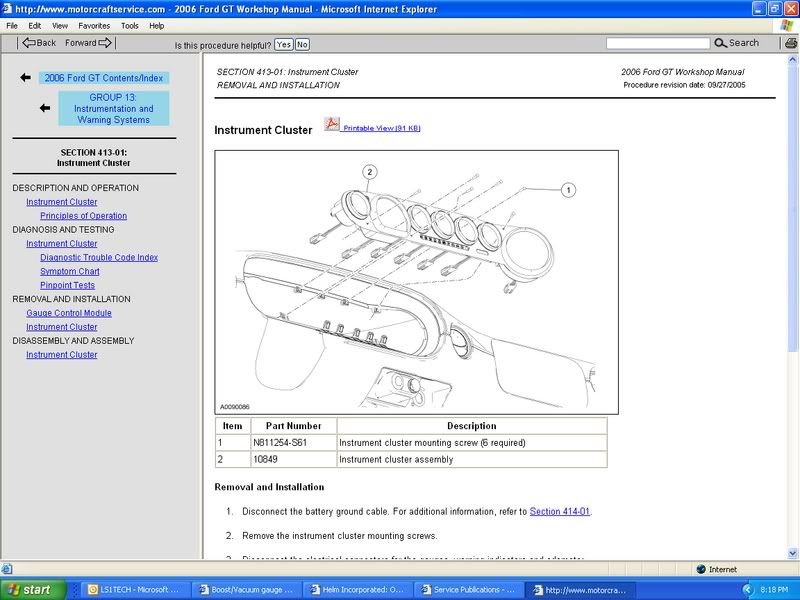This screenshot has width=800, height=600.
Task: Click the 8:18 PM system clock
Action: pyautogui.click(x=774, y=590)
